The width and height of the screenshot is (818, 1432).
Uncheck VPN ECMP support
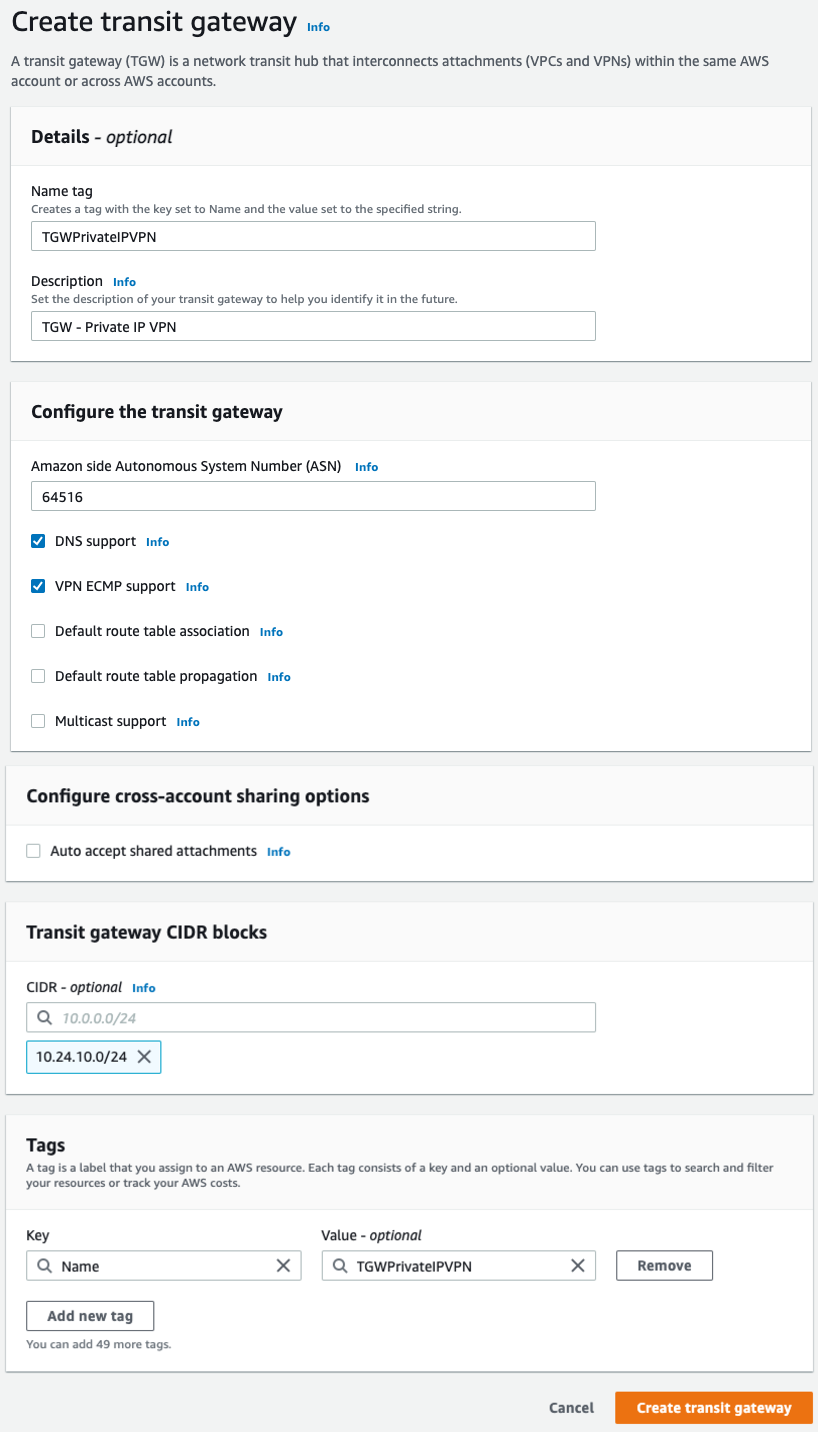click(38, 586)
